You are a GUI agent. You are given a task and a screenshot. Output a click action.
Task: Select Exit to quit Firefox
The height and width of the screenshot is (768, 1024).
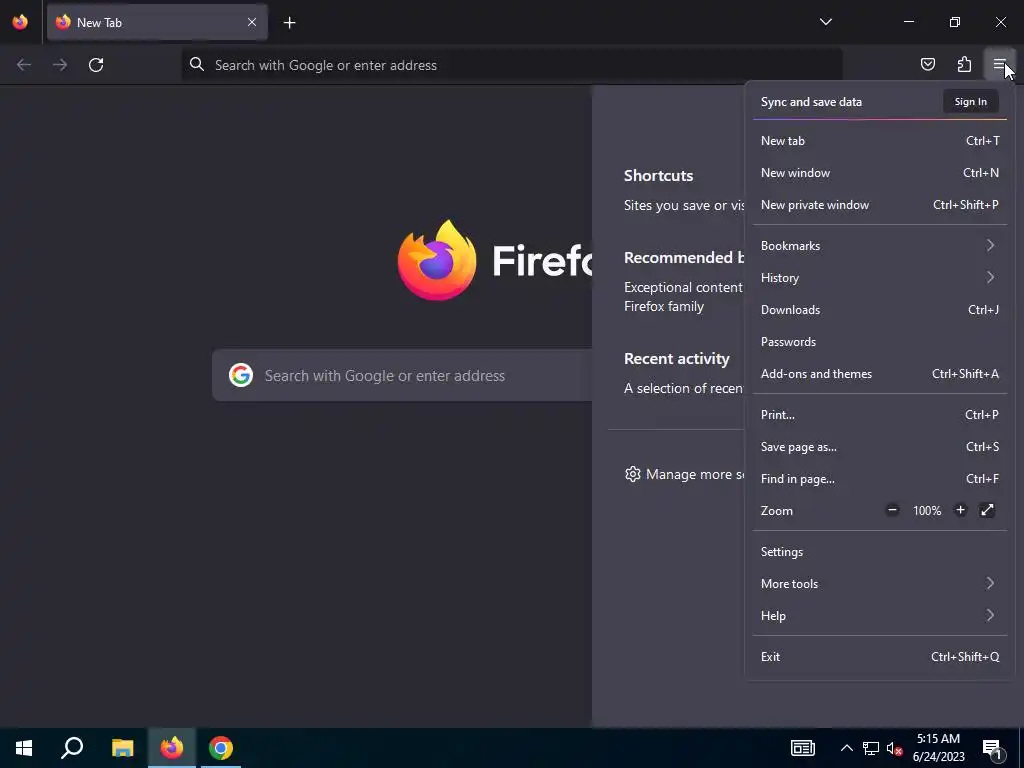point(880,657)
